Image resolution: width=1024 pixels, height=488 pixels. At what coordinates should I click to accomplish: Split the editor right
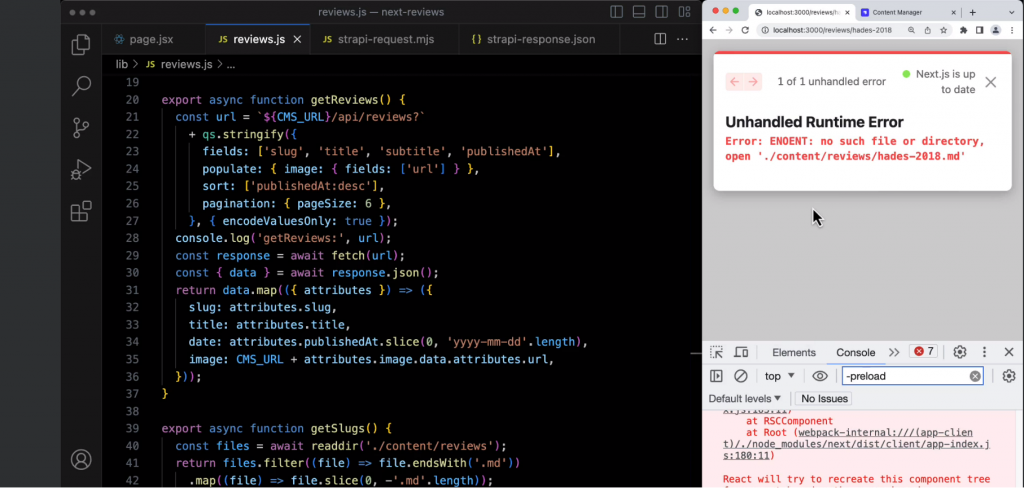(x=660, y=39)
